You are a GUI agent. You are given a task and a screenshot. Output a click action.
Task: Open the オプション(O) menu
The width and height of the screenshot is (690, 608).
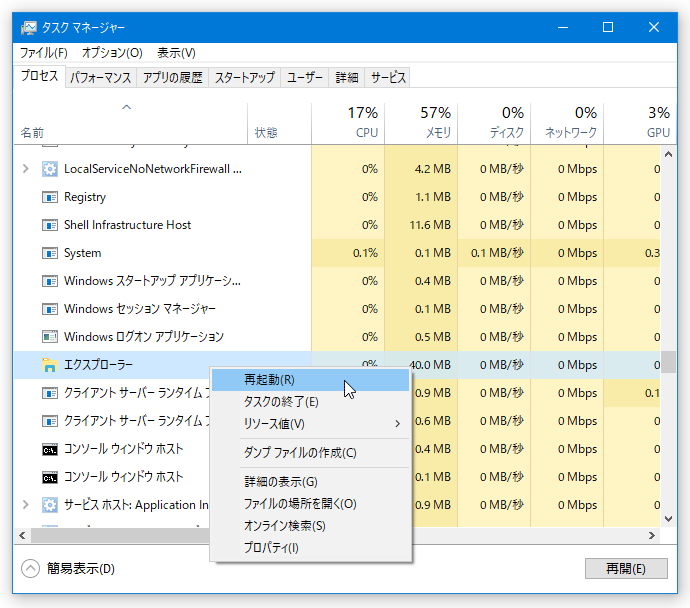click(112, 53)
